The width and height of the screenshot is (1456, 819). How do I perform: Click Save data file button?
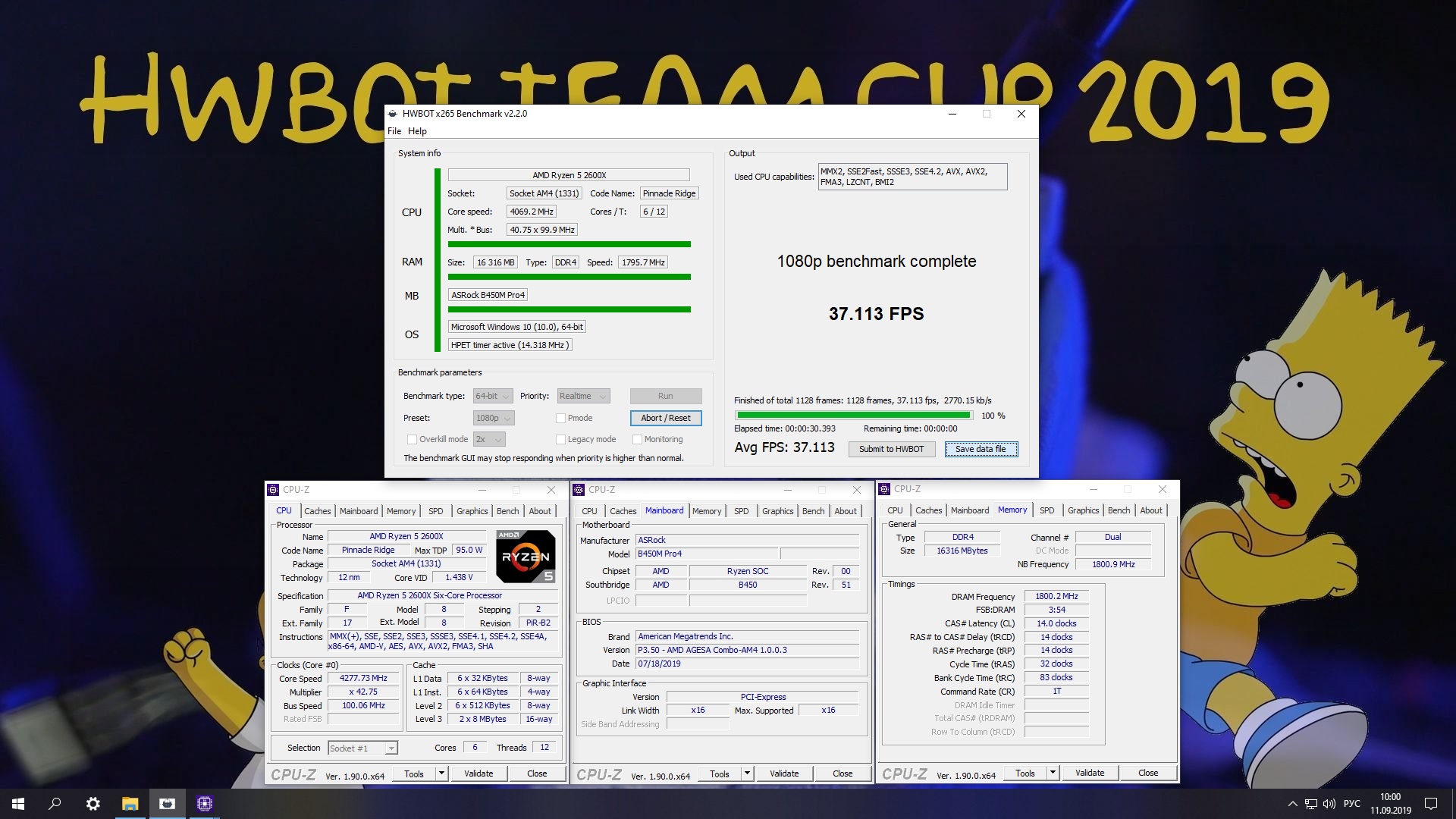pos(981,449)
